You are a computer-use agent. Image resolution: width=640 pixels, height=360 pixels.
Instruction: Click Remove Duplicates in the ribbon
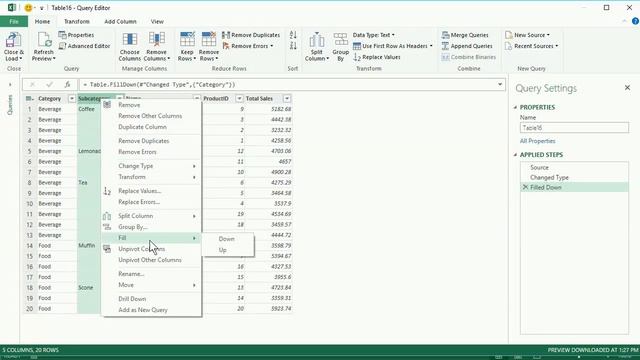(251, 35)
